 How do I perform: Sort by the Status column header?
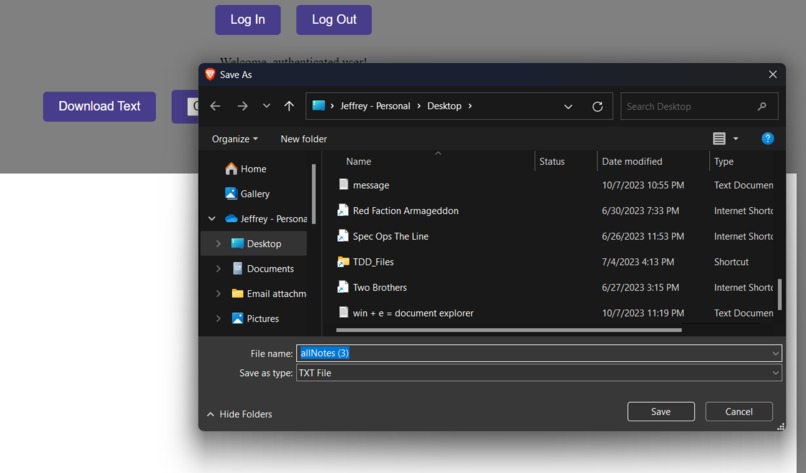(552, 161)
